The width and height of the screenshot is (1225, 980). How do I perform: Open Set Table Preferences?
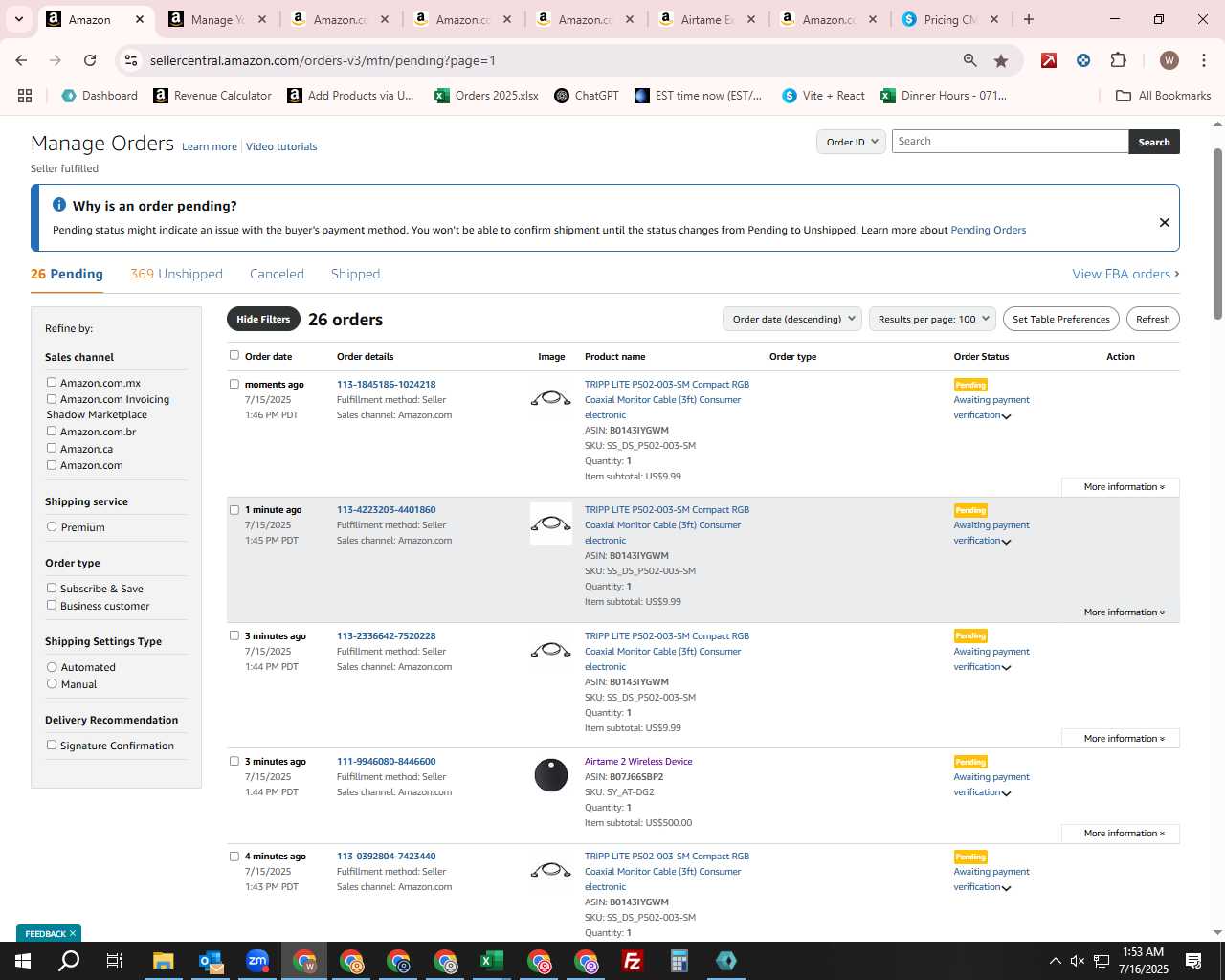click(x=1060, y=319)
